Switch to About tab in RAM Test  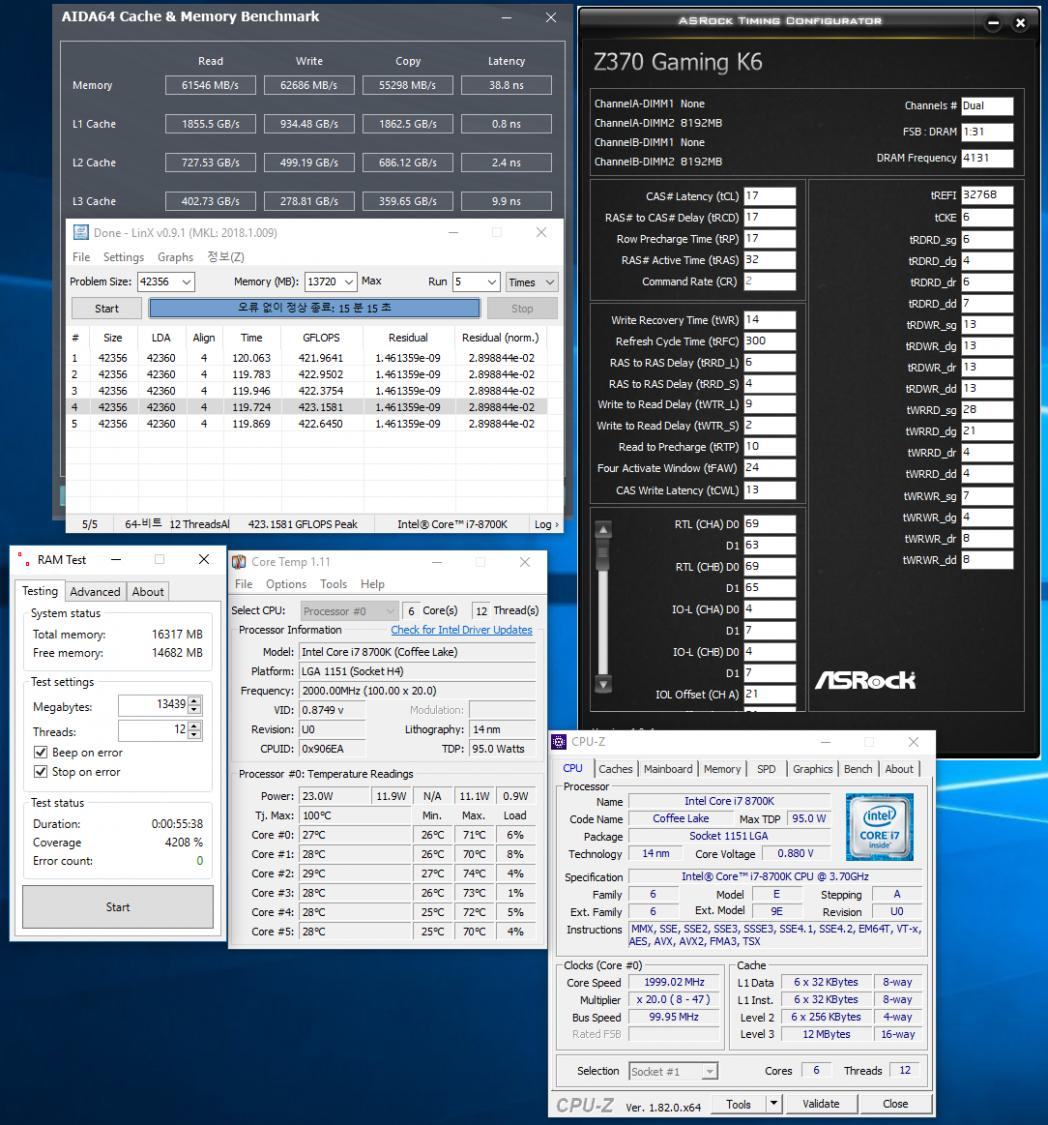pyautogui.click(x=148, y=592)
